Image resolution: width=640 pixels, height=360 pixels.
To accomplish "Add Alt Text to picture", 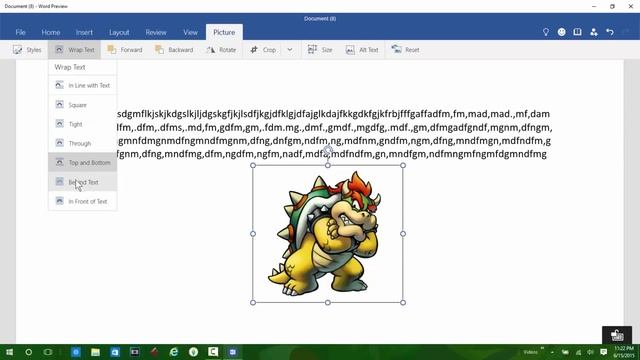I will pos(362,50).
